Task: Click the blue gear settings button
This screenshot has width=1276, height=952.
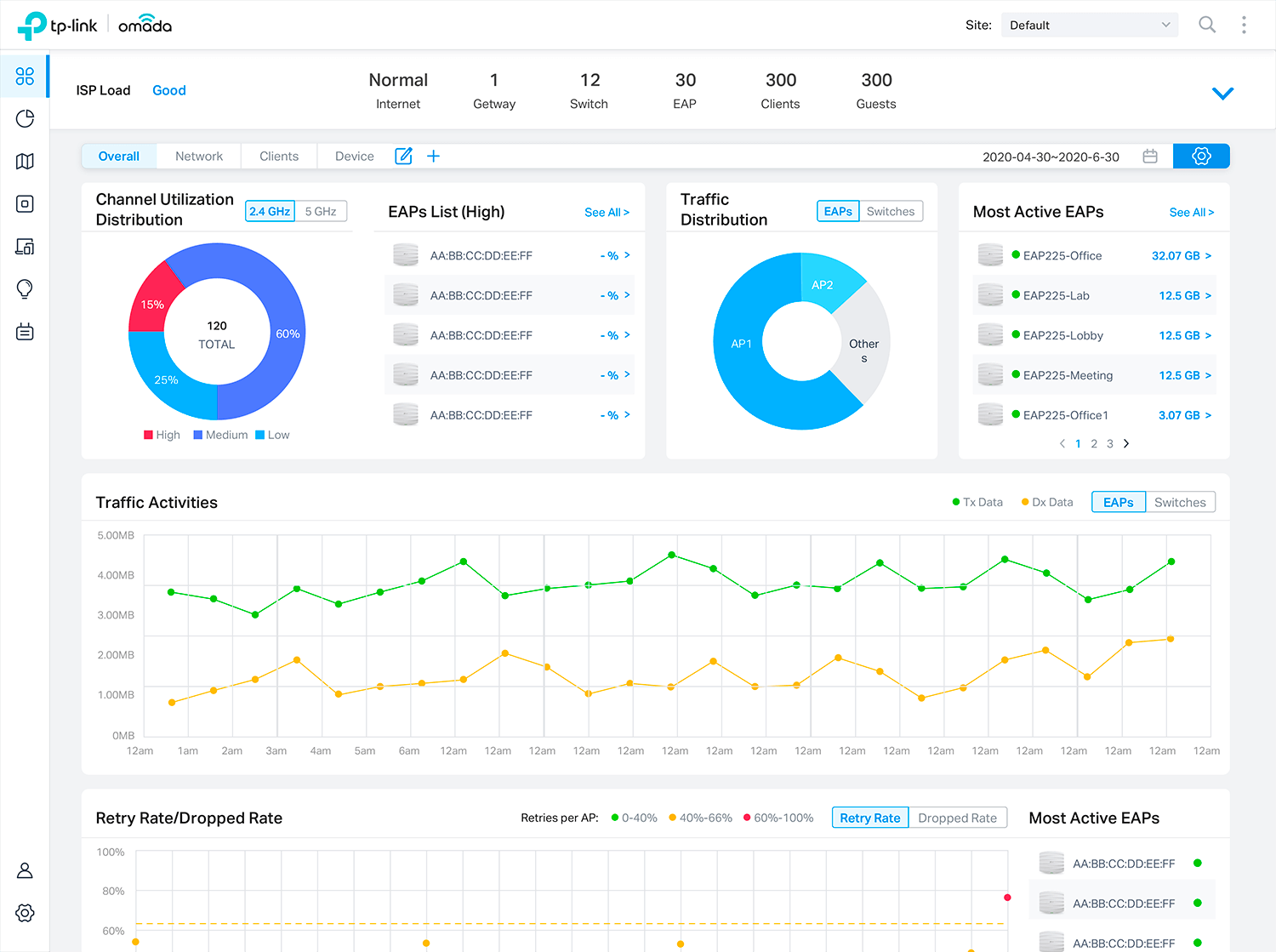Action: [1200, 157]
